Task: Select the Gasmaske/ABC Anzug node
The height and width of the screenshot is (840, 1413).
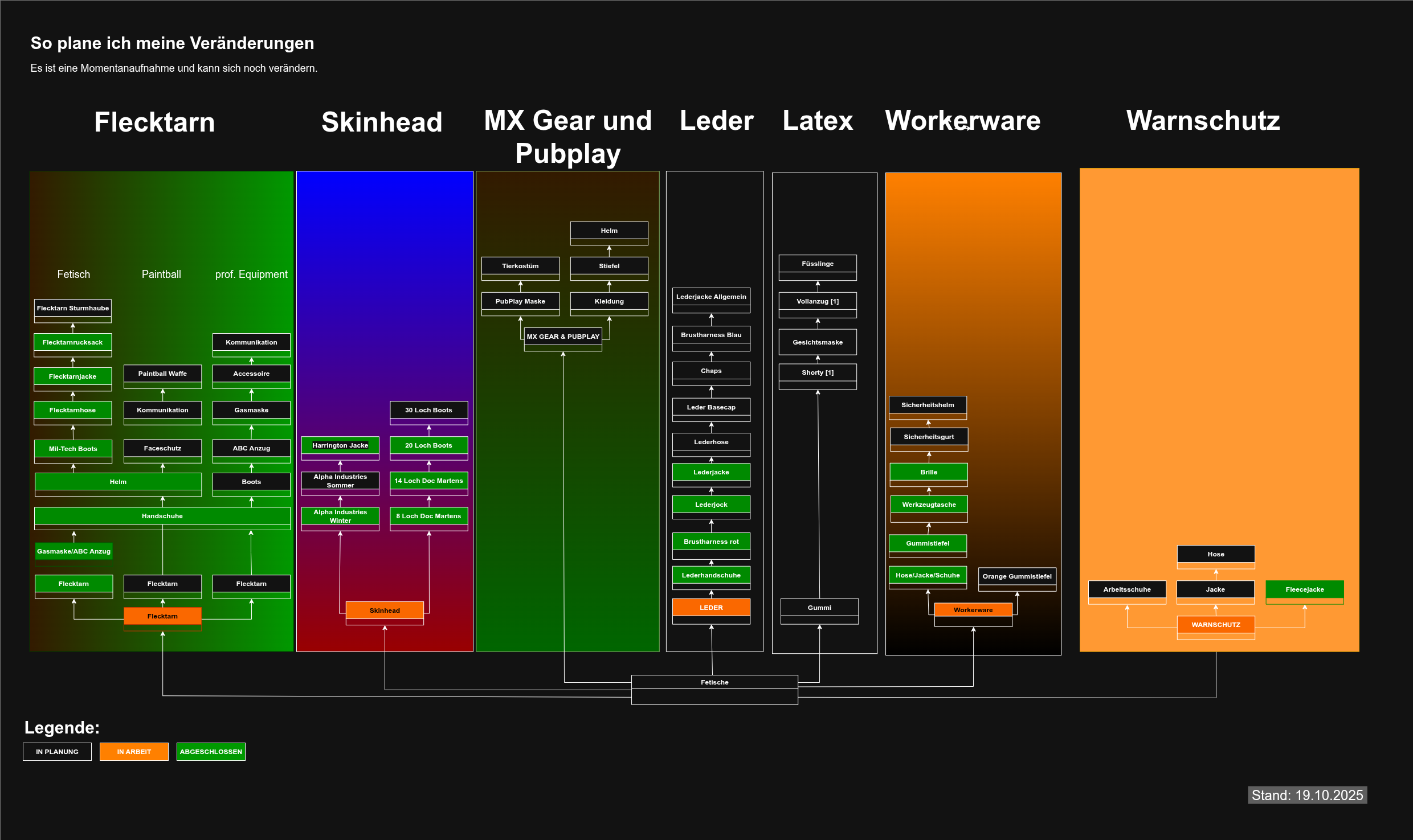Action: tap(73, 551)
